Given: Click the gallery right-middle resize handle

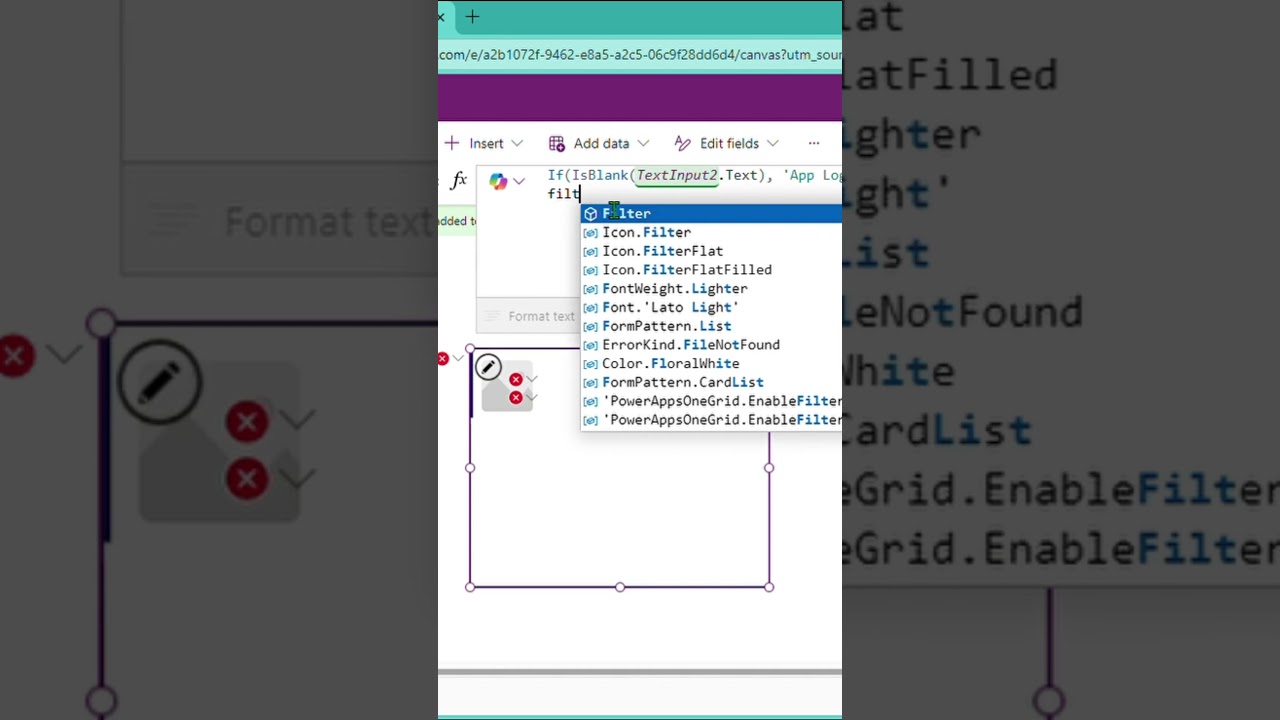Looking at the screenshot, I should click(x=769, y=467).
